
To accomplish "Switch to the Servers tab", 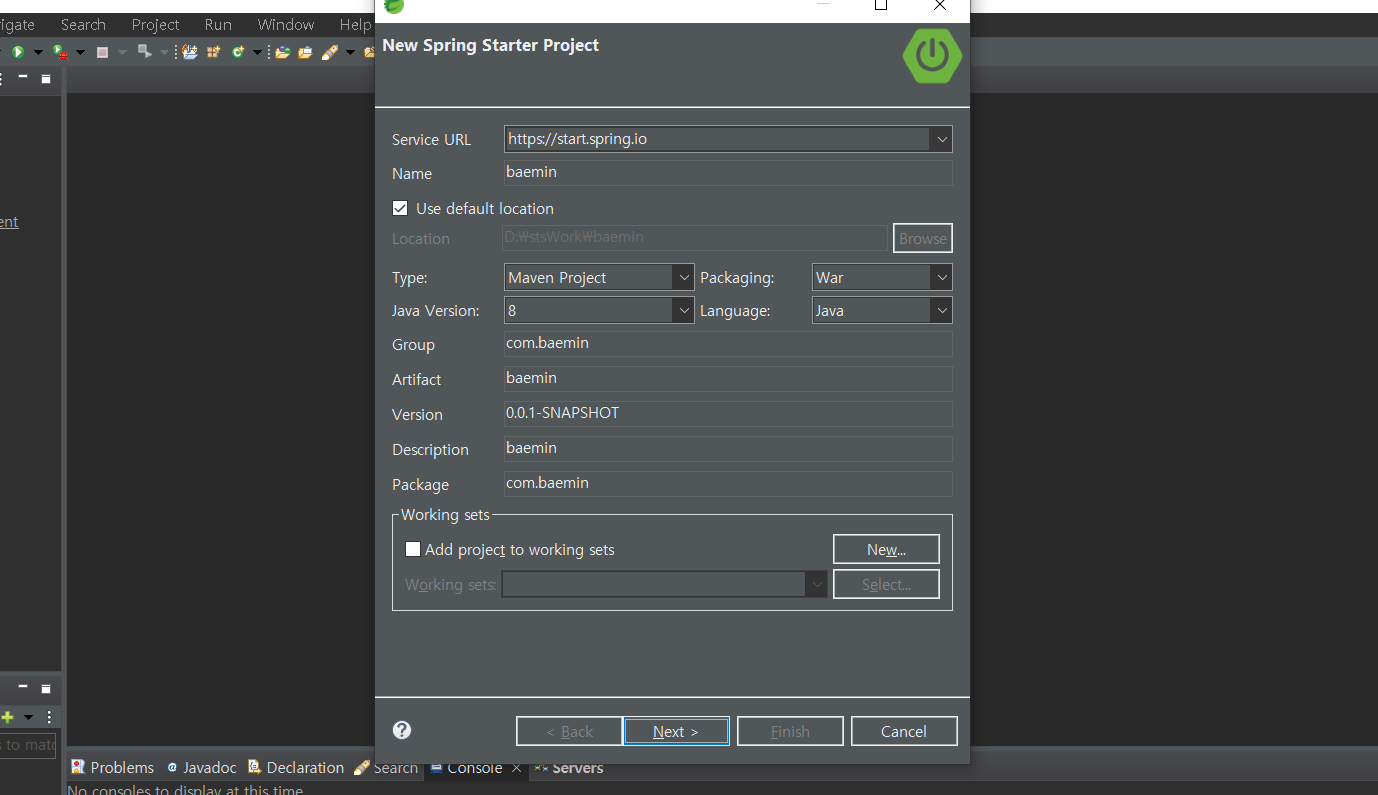I will [569, 768].
